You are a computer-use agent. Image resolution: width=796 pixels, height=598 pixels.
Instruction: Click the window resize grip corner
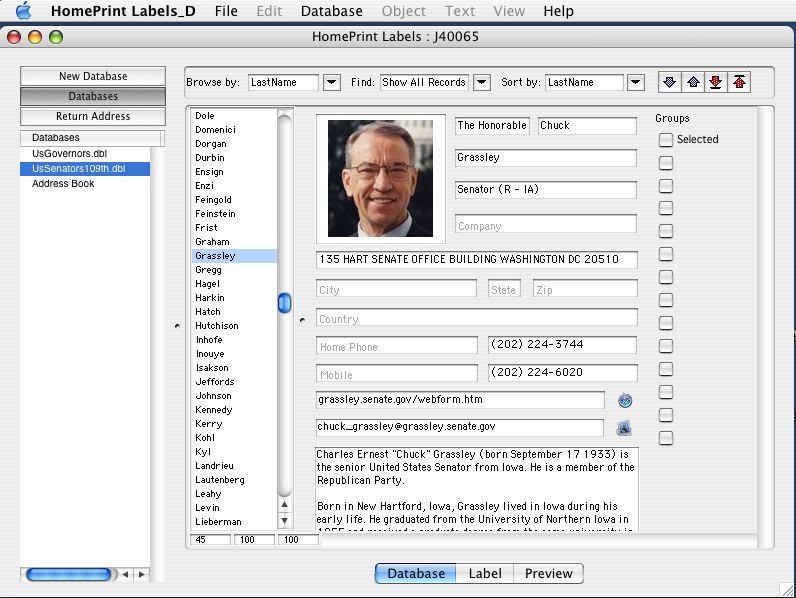[787, 589]
